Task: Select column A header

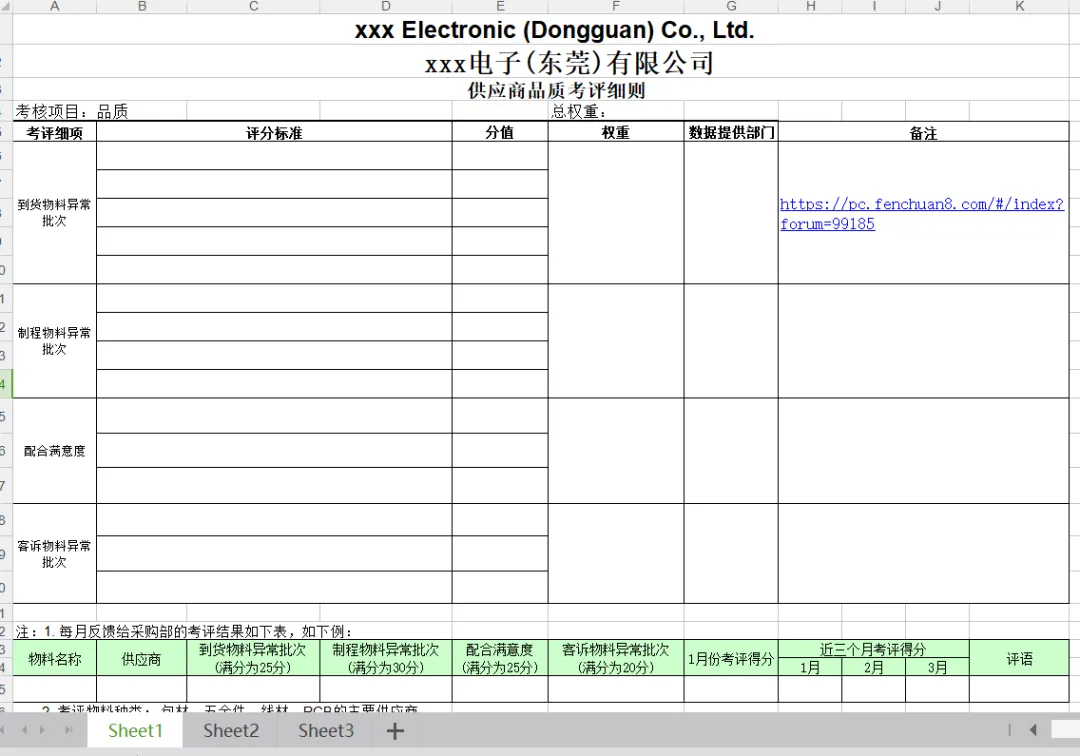Action: 54,6
